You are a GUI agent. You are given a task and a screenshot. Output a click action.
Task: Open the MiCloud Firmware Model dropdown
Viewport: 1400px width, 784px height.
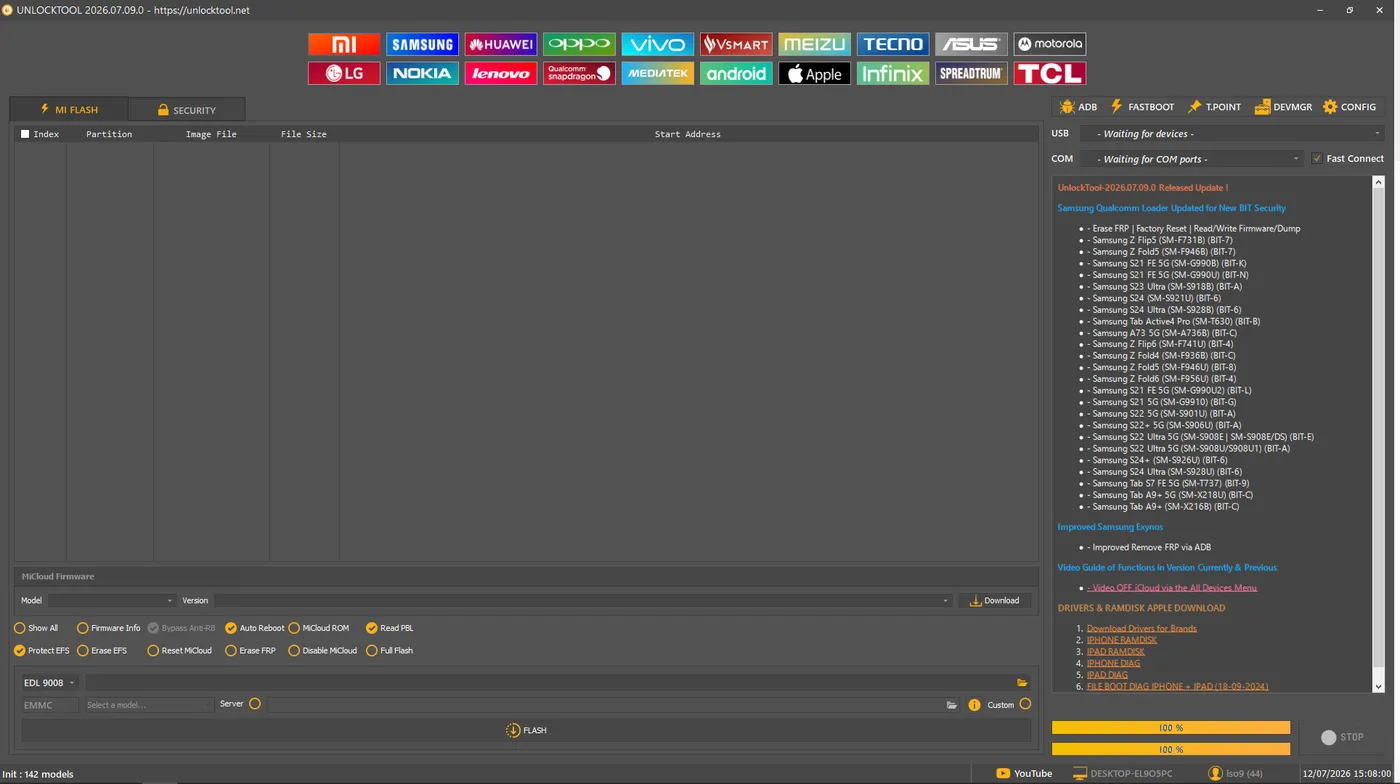(x=111, y=601)
